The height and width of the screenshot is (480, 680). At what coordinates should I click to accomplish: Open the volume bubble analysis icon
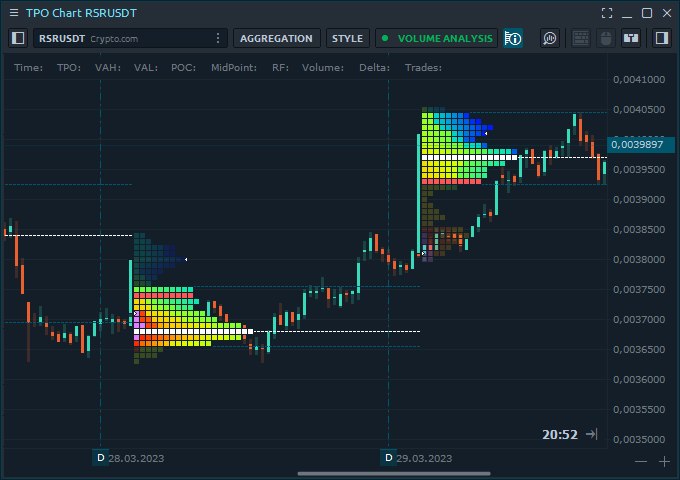550,38
